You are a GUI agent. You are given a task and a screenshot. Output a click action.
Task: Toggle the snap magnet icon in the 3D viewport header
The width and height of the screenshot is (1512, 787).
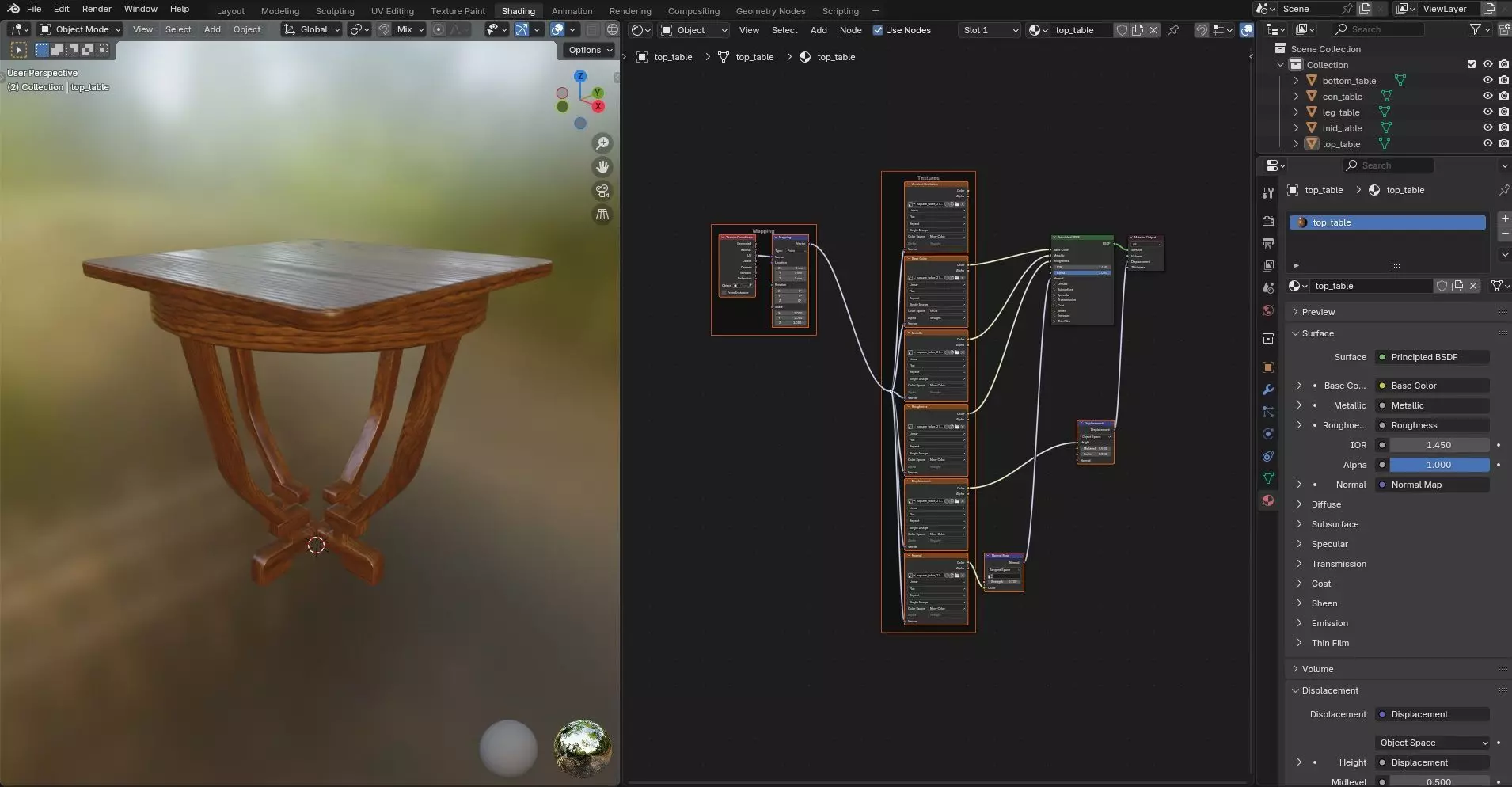(384, 29)
